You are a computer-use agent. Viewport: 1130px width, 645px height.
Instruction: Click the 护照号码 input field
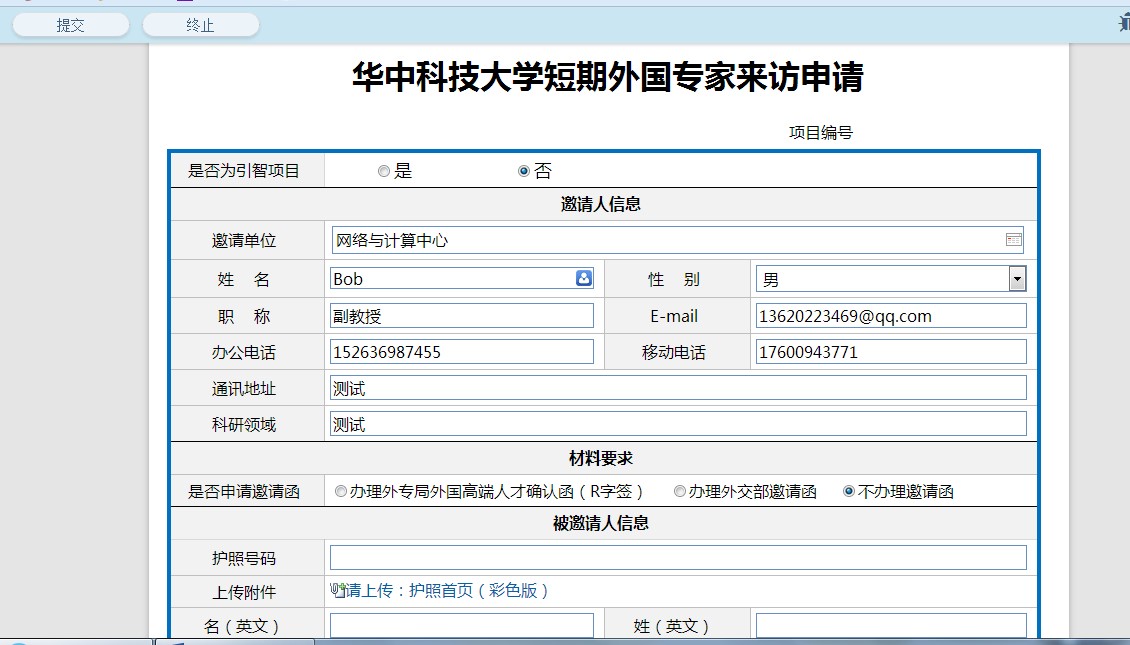678,558
